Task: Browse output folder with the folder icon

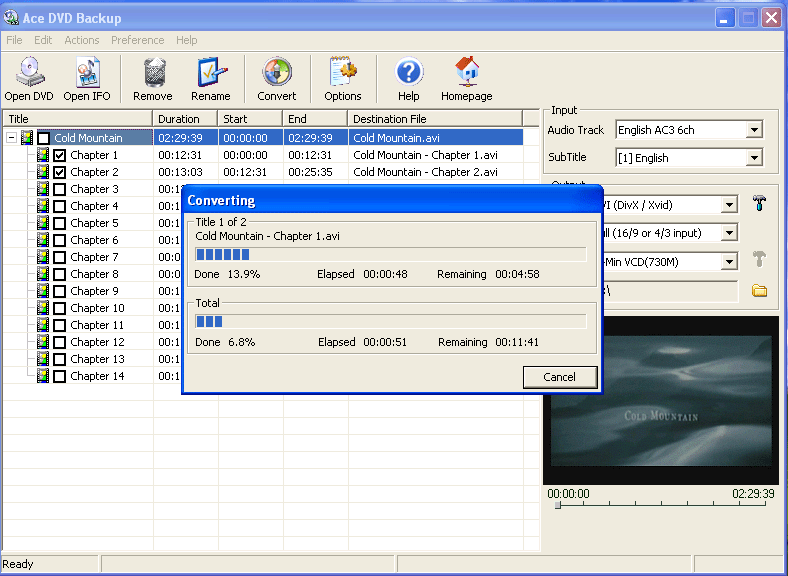Action: [x=759, y=291]
